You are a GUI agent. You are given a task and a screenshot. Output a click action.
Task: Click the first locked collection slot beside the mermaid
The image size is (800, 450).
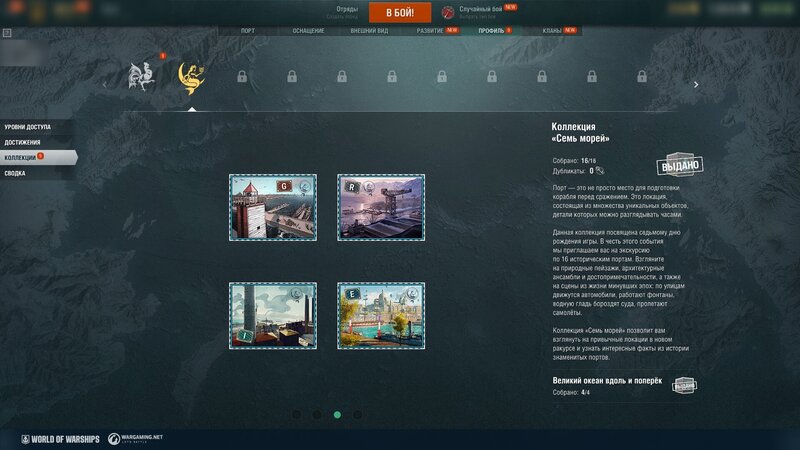tap(242, 77)
